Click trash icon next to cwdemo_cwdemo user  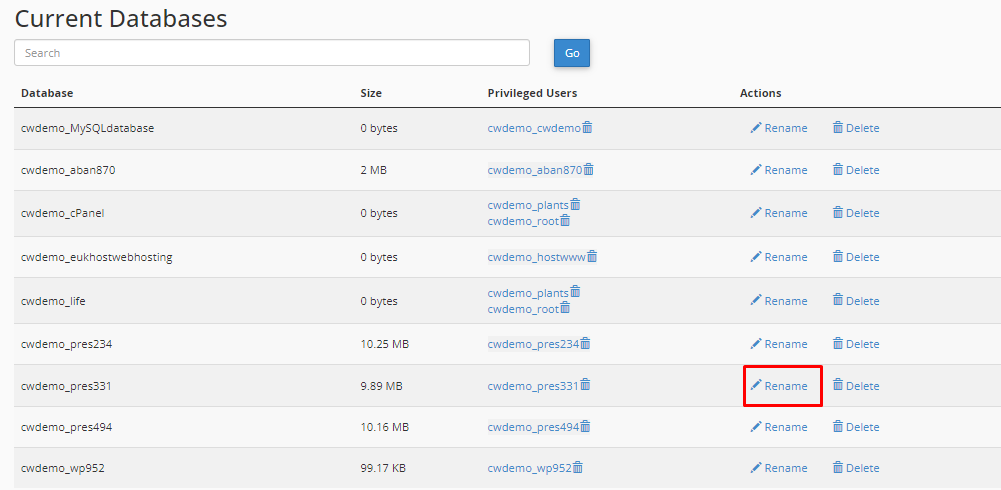tap(587, 128)
